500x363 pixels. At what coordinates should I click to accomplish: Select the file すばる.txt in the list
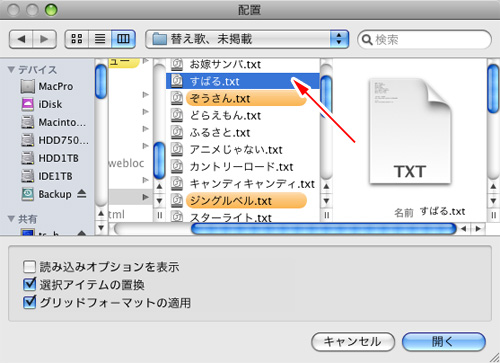pyautogui.click(x=243, y=81)
